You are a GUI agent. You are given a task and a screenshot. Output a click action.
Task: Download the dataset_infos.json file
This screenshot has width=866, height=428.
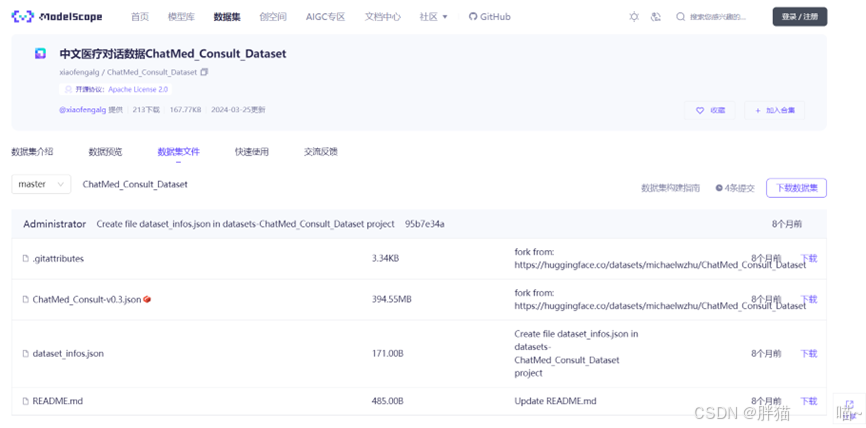[x=809, y=353]
